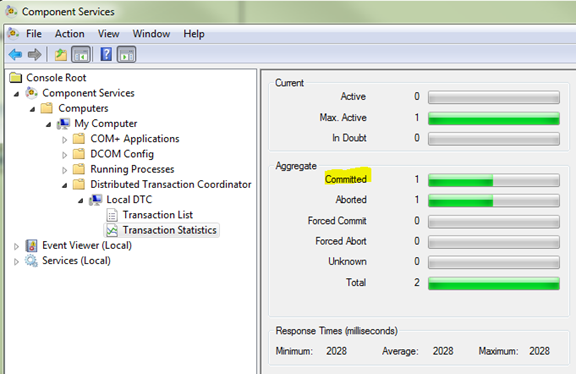Select DCOM Config label
This screenshot has height=374, width=576.
click(x=122, y=154)
